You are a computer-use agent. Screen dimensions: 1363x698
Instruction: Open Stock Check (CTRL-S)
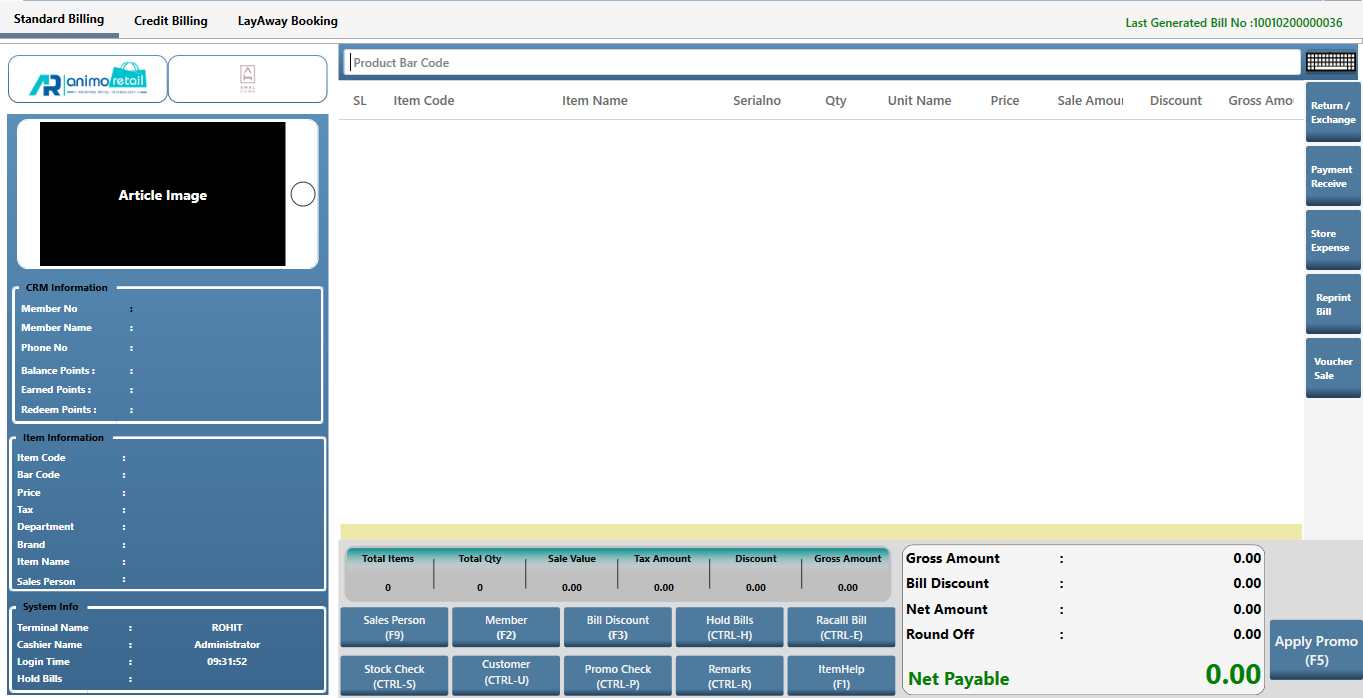(394, 676)
